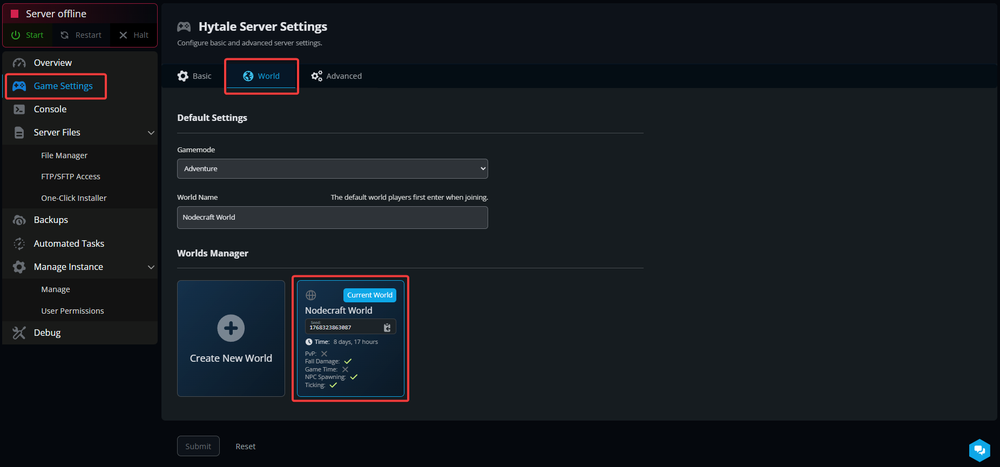Click the Reset link
1000x467 pixels.
[246, 447]
